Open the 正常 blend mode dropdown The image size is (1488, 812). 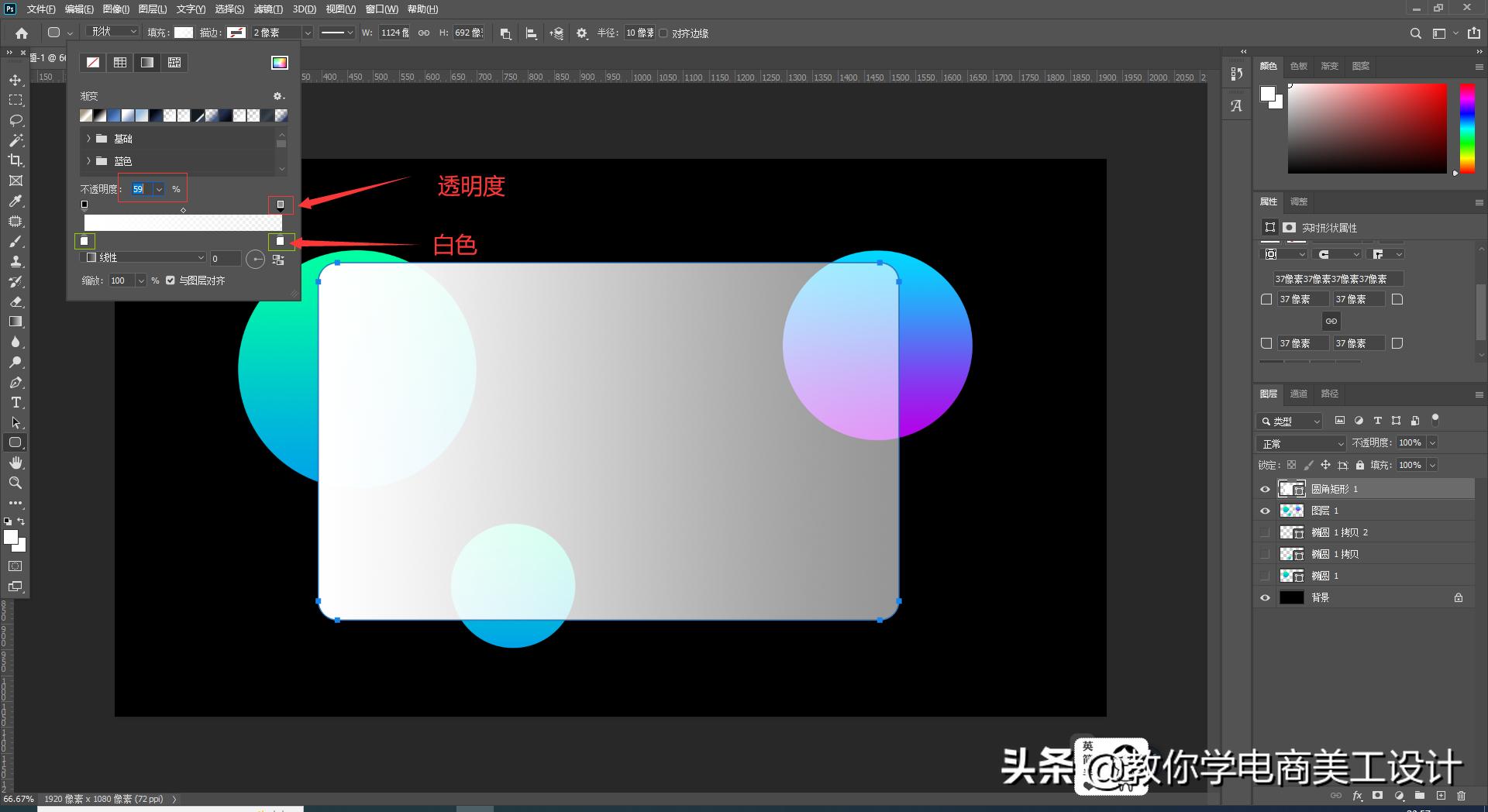click(x=1300, y=442)
